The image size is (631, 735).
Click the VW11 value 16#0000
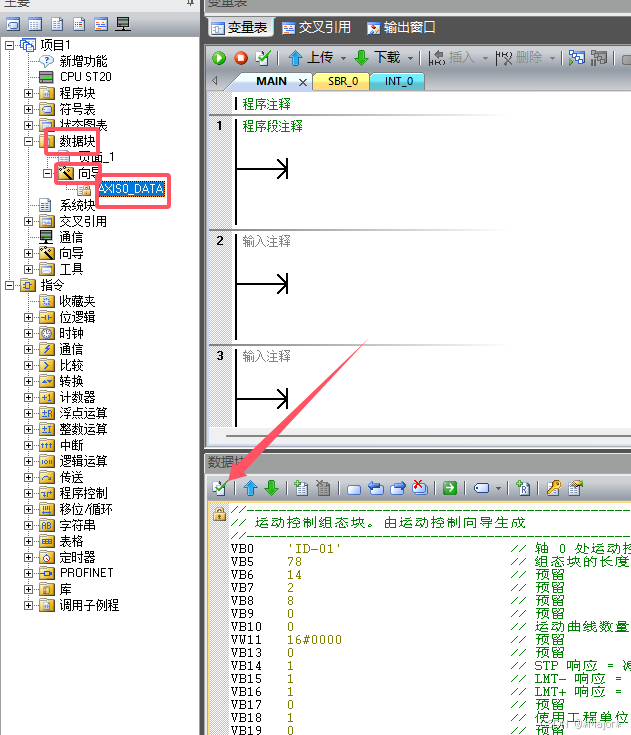pos(314,640)
